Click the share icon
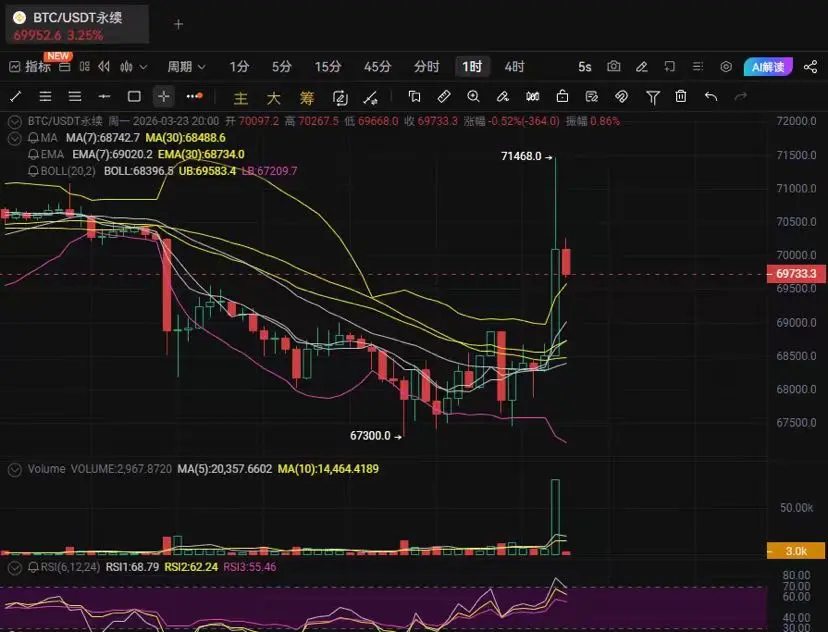The image size is (828, 632). tap(810, 67)
